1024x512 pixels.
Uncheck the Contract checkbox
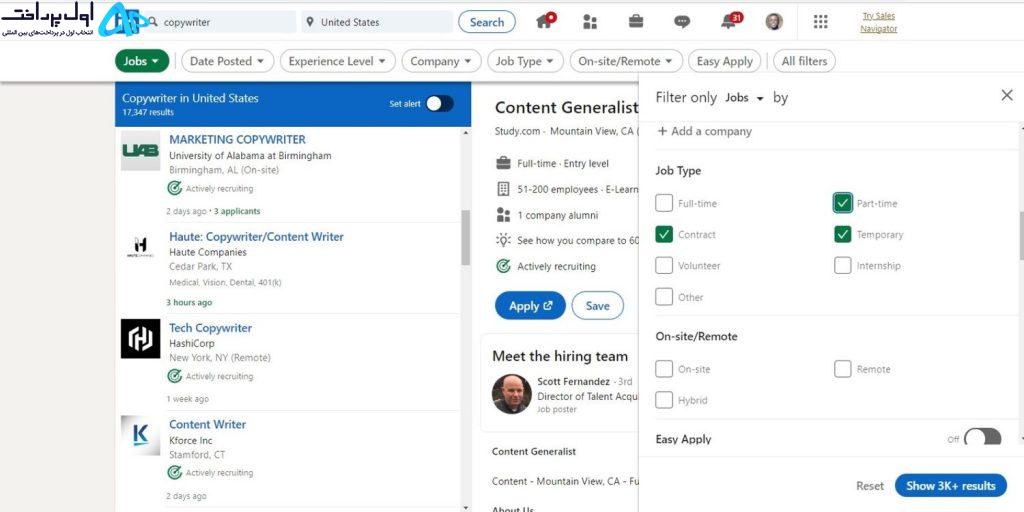(664, 234)
